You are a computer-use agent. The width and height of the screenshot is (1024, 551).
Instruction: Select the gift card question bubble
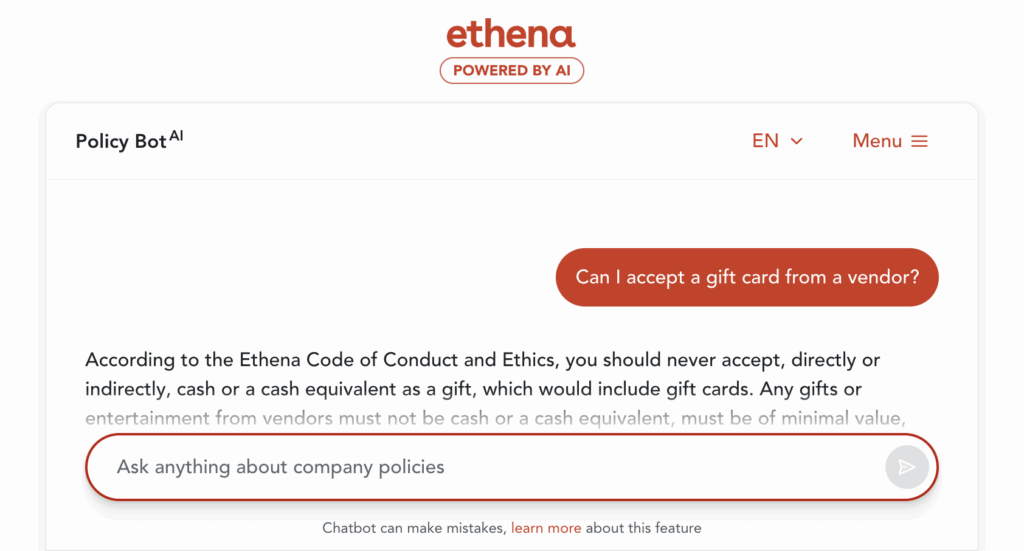pyautogui.click(x=747, y=277)
